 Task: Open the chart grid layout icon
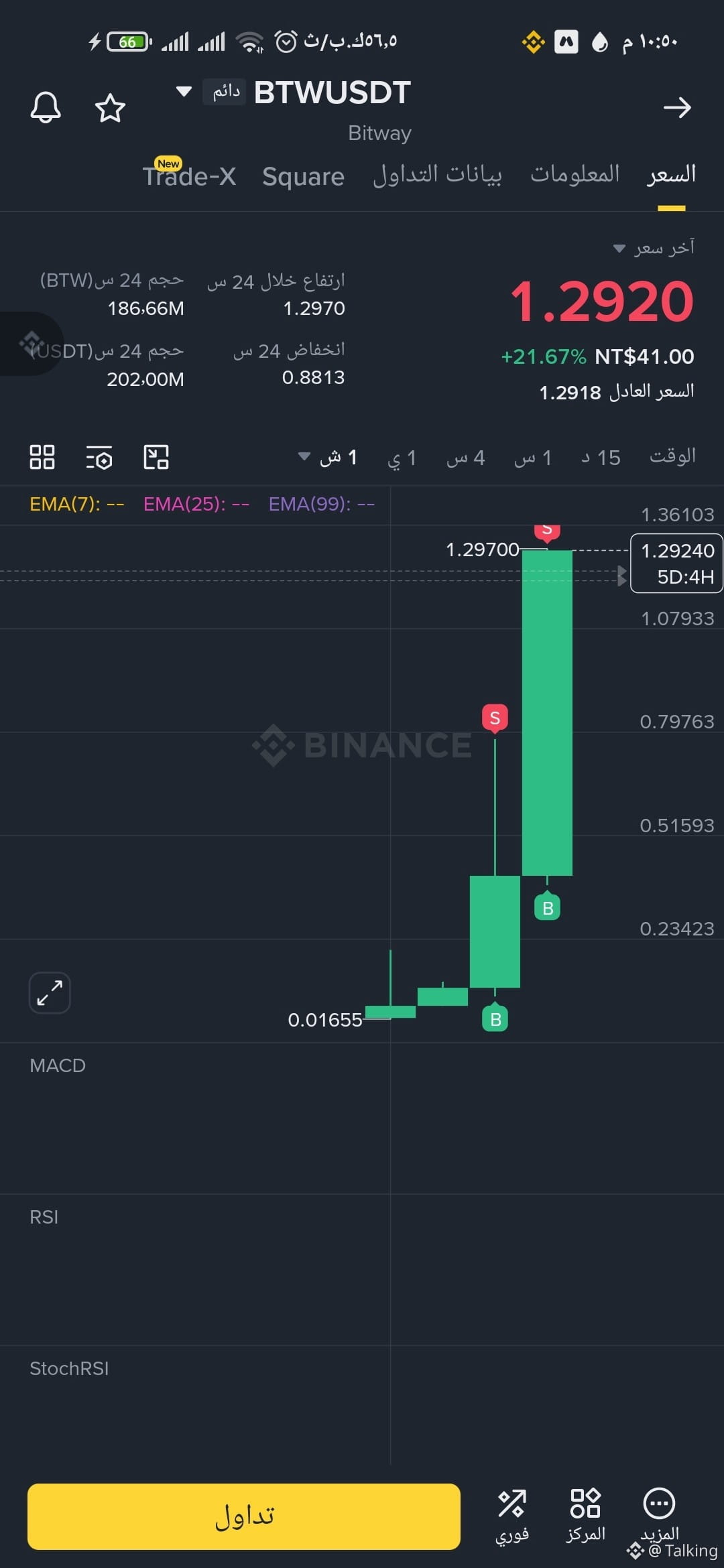pyautogui.click(x=42, y=457)
